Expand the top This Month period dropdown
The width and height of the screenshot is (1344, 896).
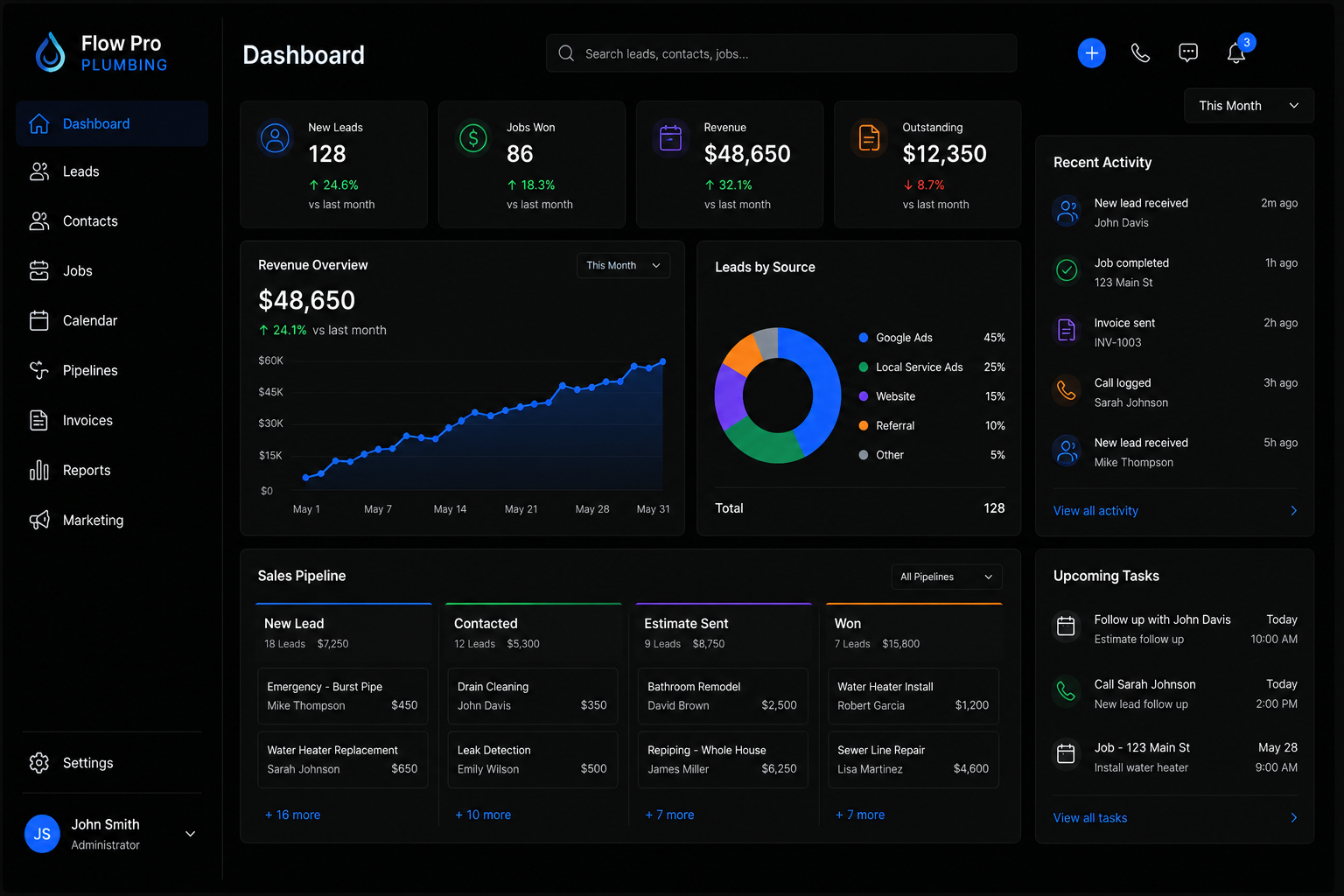1249,106
